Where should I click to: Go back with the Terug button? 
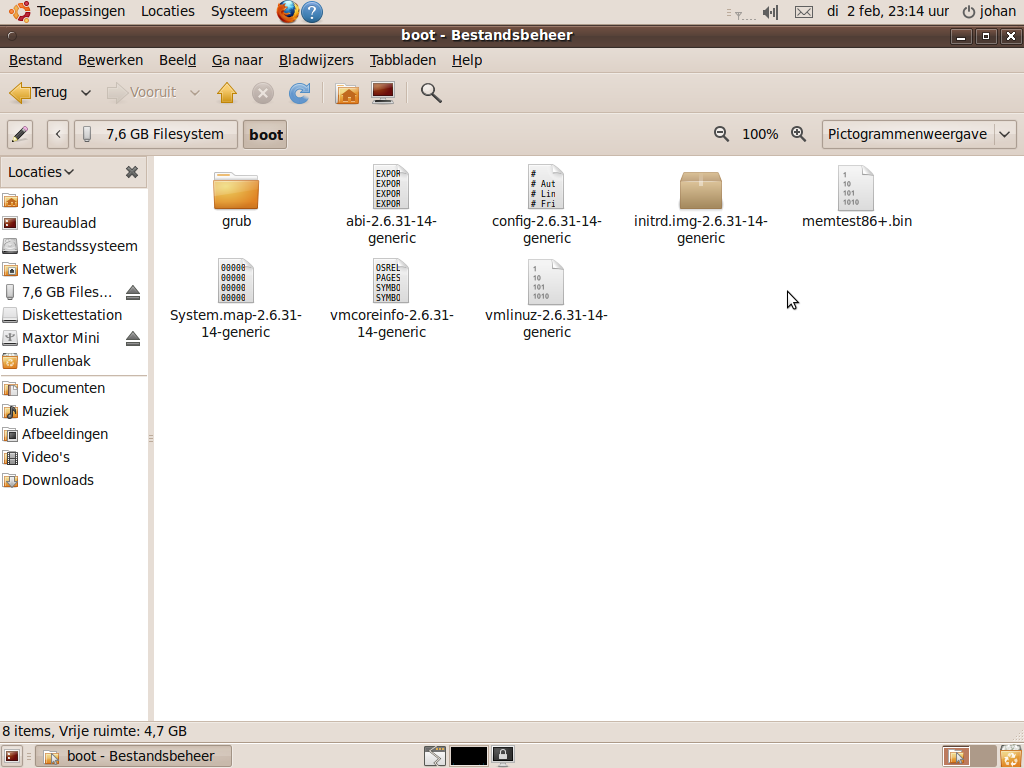point(39,93)
